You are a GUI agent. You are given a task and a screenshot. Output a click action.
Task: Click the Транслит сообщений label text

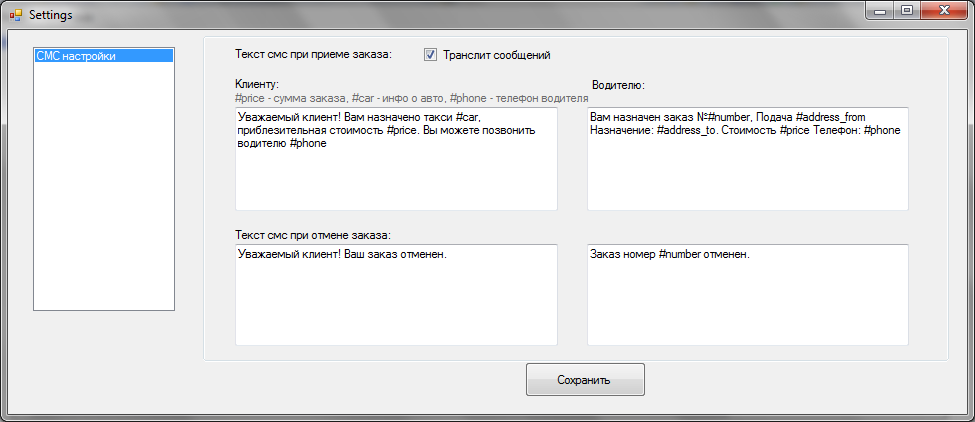497,55
